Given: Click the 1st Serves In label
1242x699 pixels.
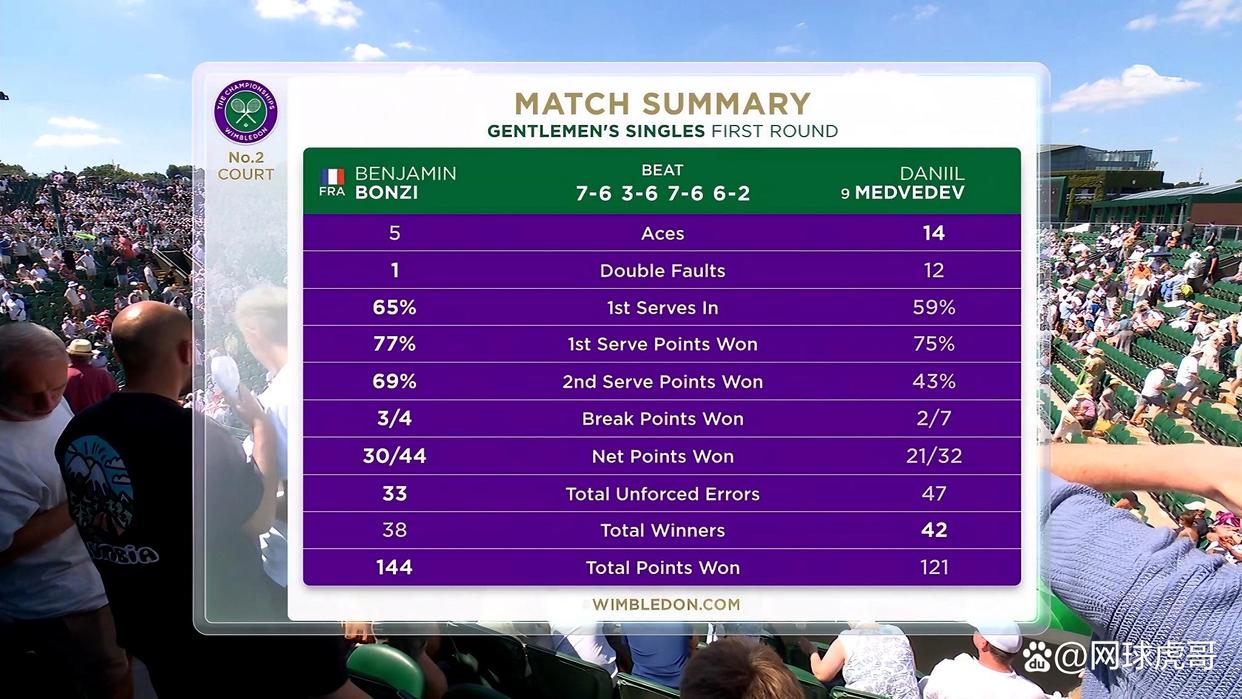Looking at the screenshot, I should (662, 308).
